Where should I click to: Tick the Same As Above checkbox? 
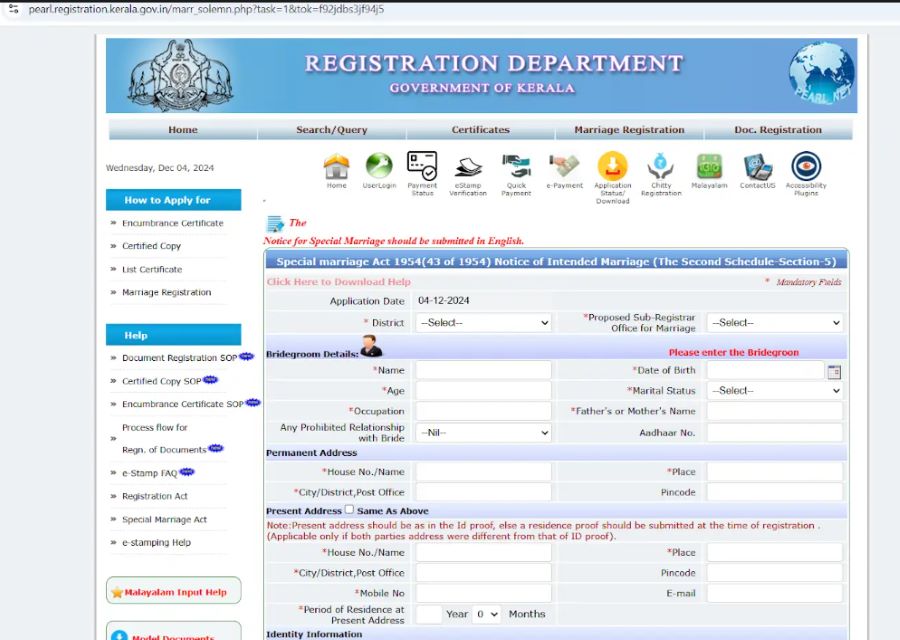pos(349,510)
